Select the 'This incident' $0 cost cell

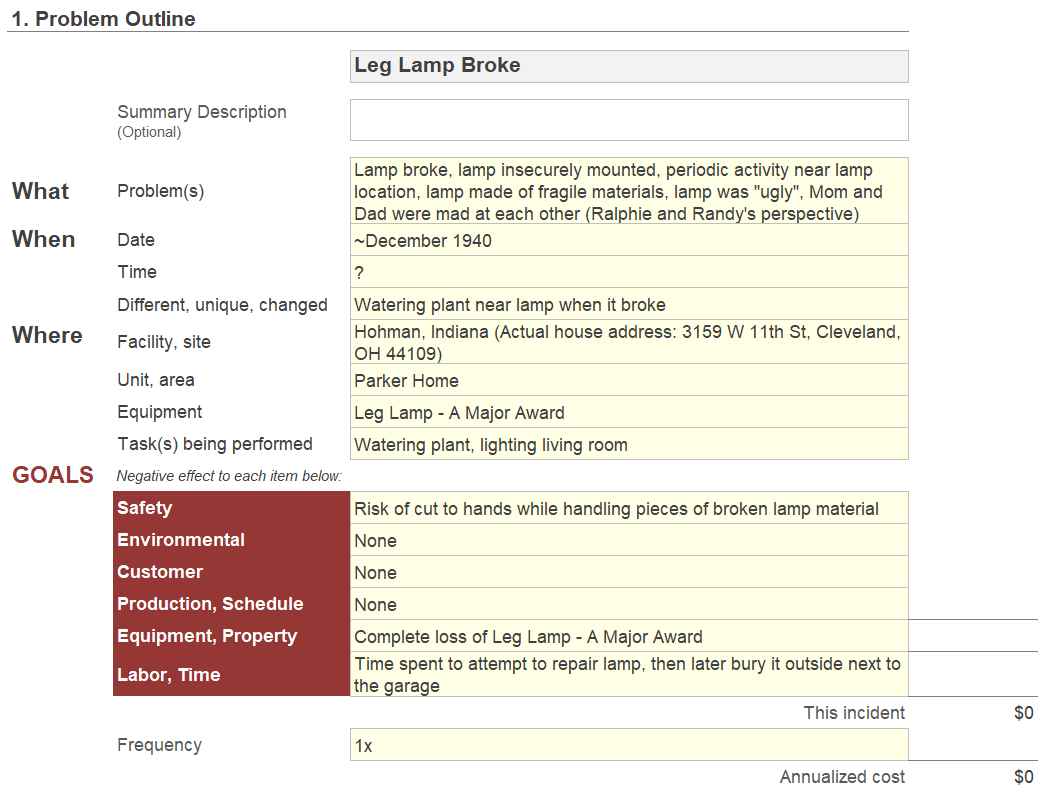point(1023,713)
